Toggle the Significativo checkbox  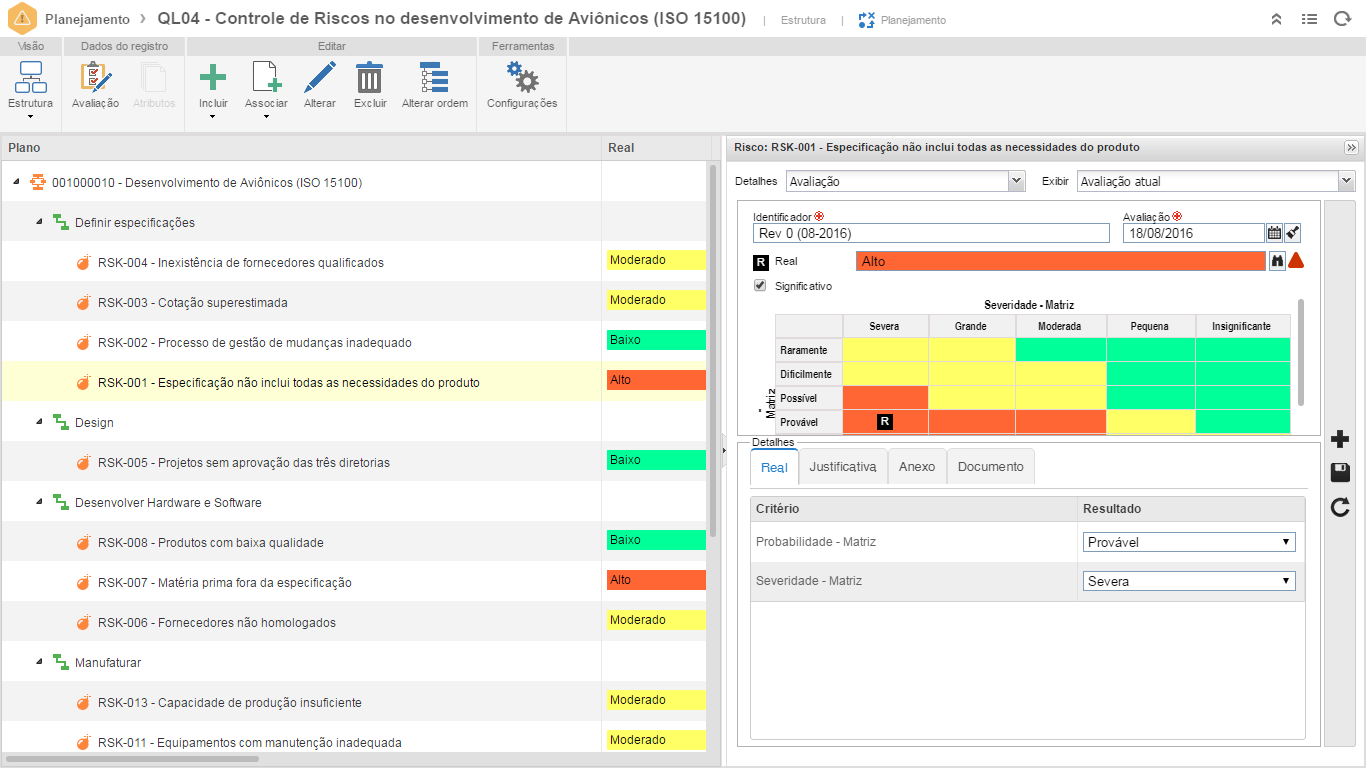[x=760, y=286]
